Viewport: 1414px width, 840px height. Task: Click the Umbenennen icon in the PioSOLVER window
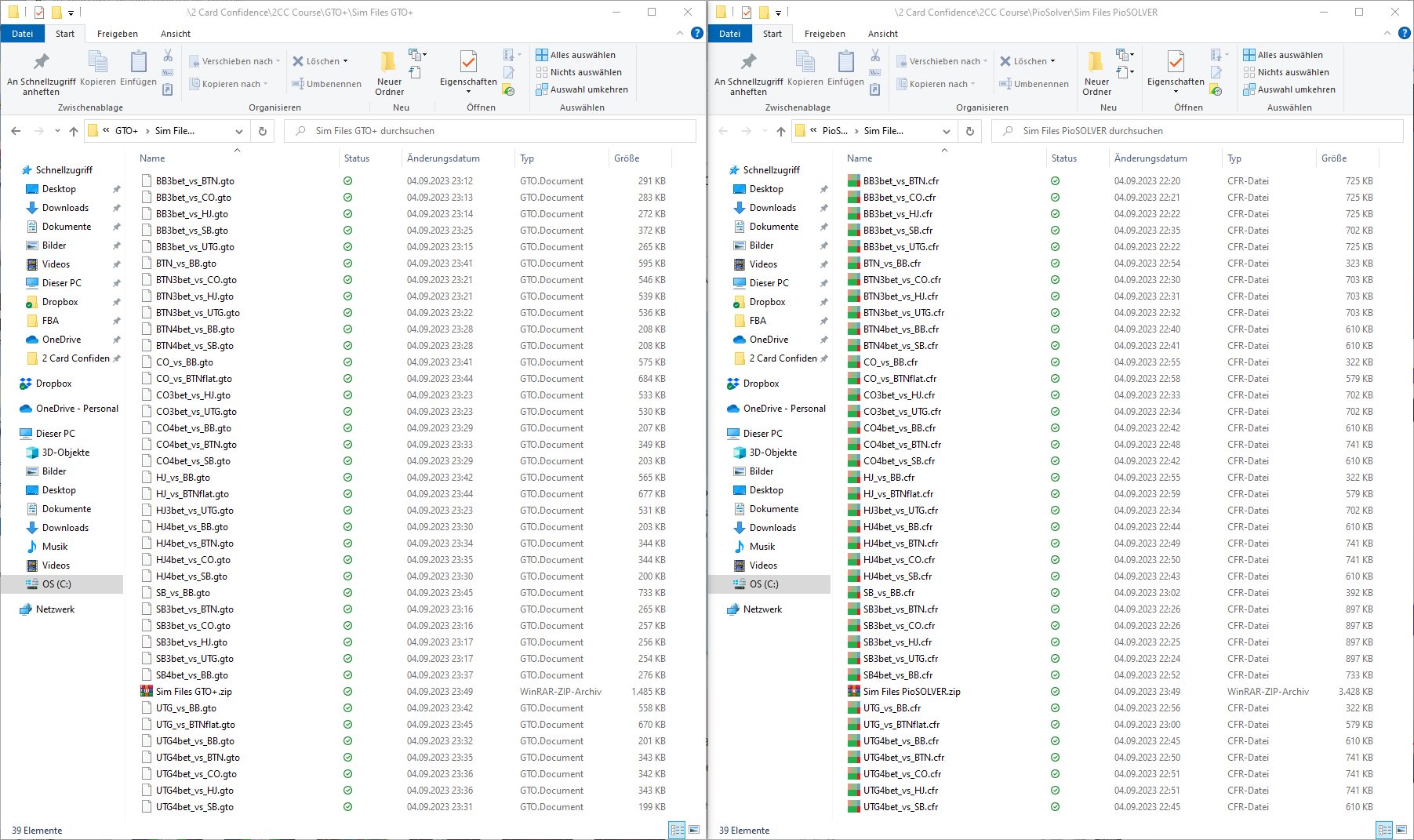1005,84
